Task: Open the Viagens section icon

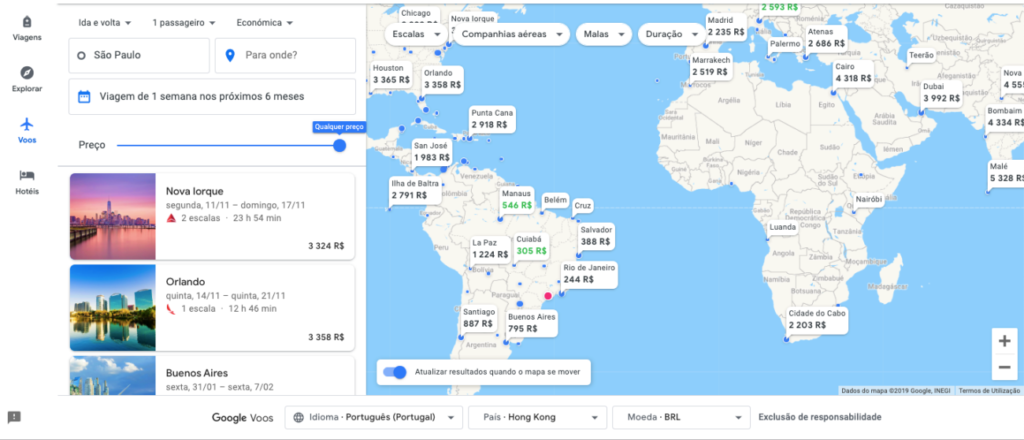Action: 27,21
